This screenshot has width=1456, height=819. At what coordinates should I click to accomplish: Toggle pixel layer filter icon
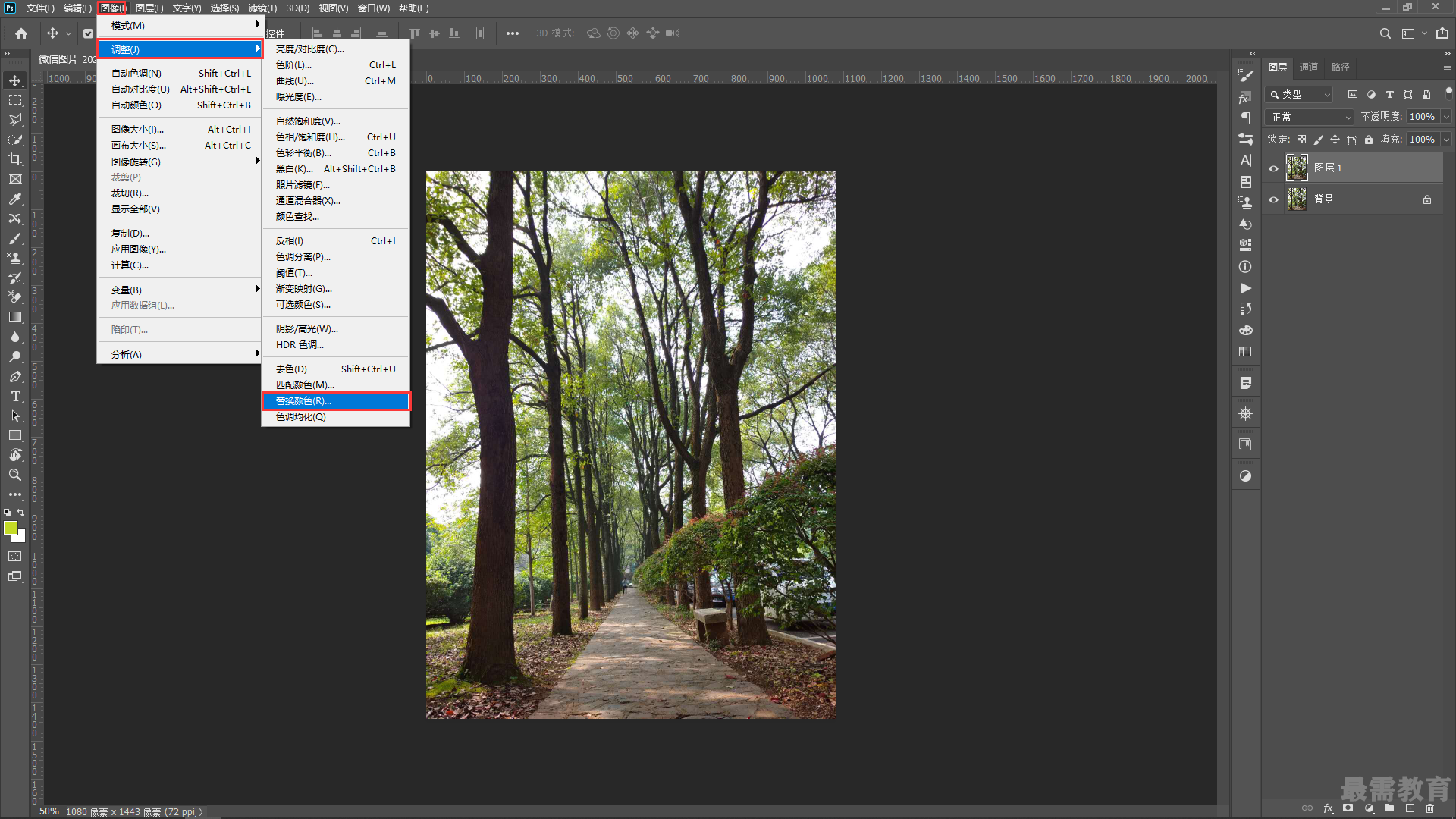pyautogui.click(x=1352, y=95)
